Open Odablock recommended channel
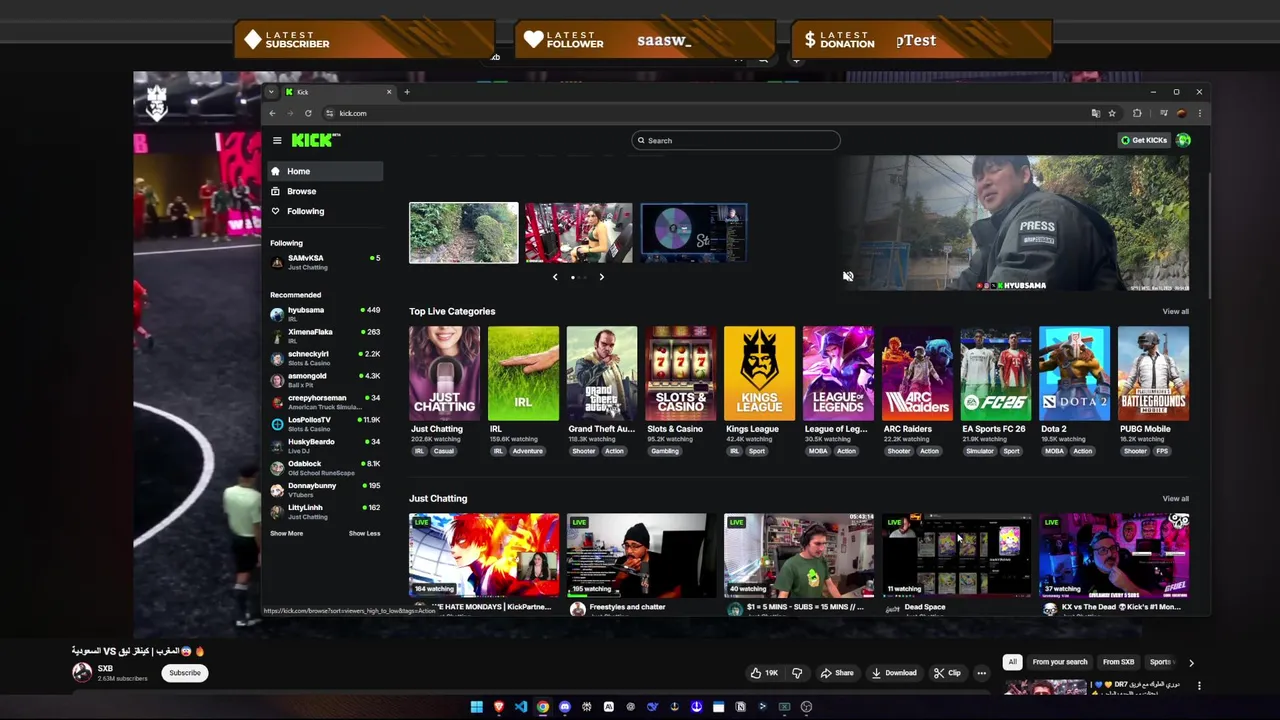 (x=325, y=468)
